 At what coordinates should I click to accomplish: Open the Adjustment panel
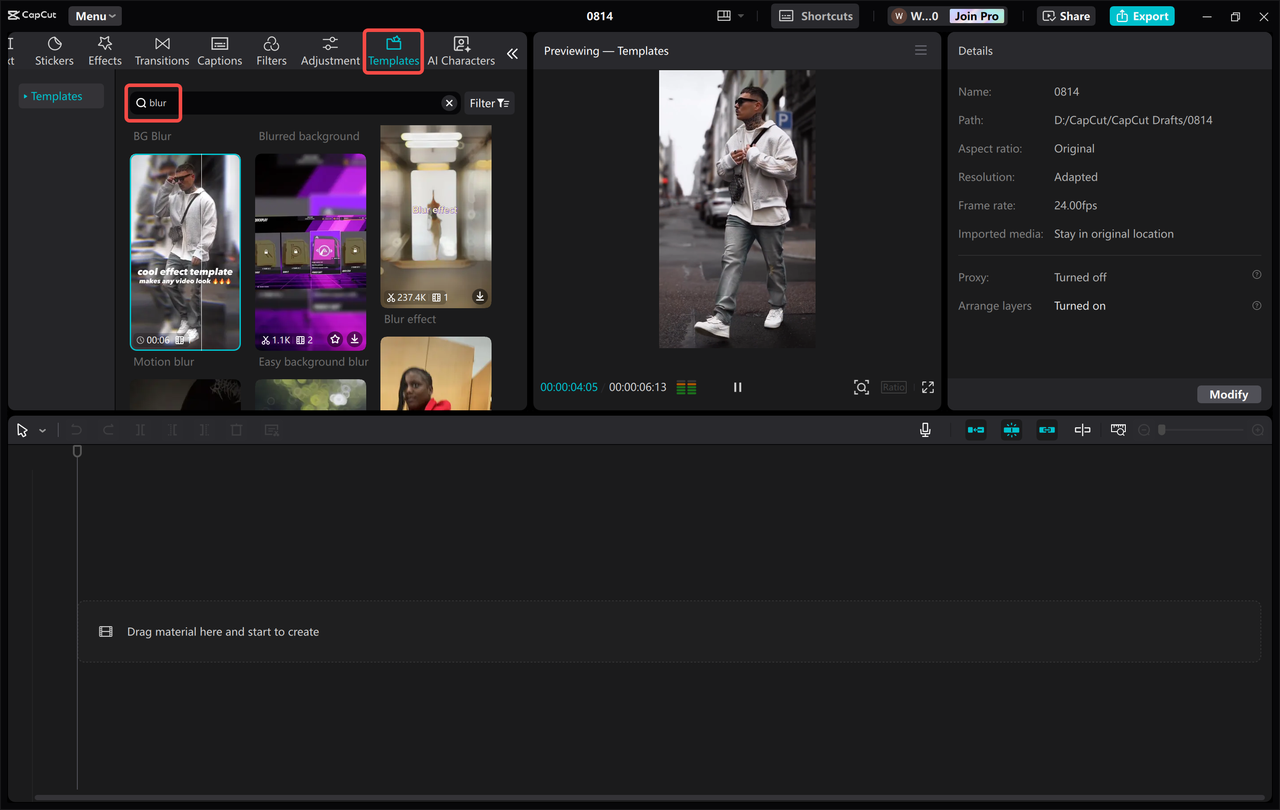coord(329,51)
